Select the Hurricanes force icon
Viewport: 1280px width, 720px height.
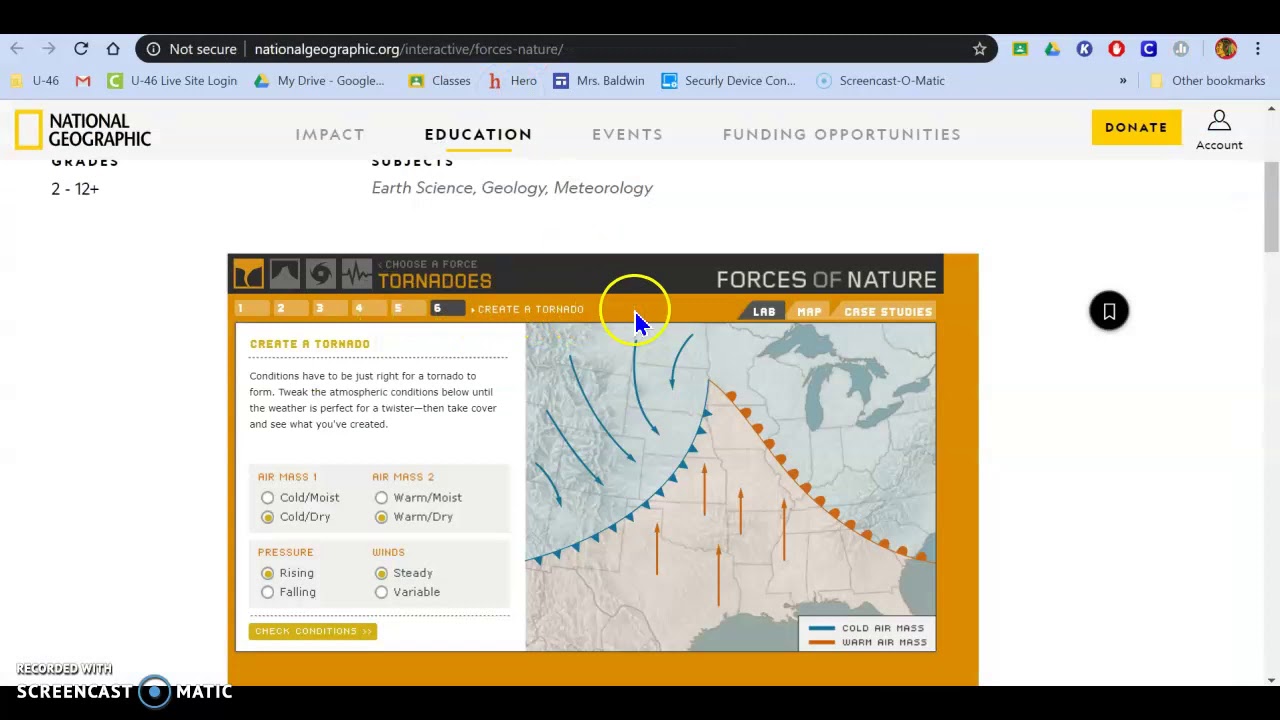[321, 273]
